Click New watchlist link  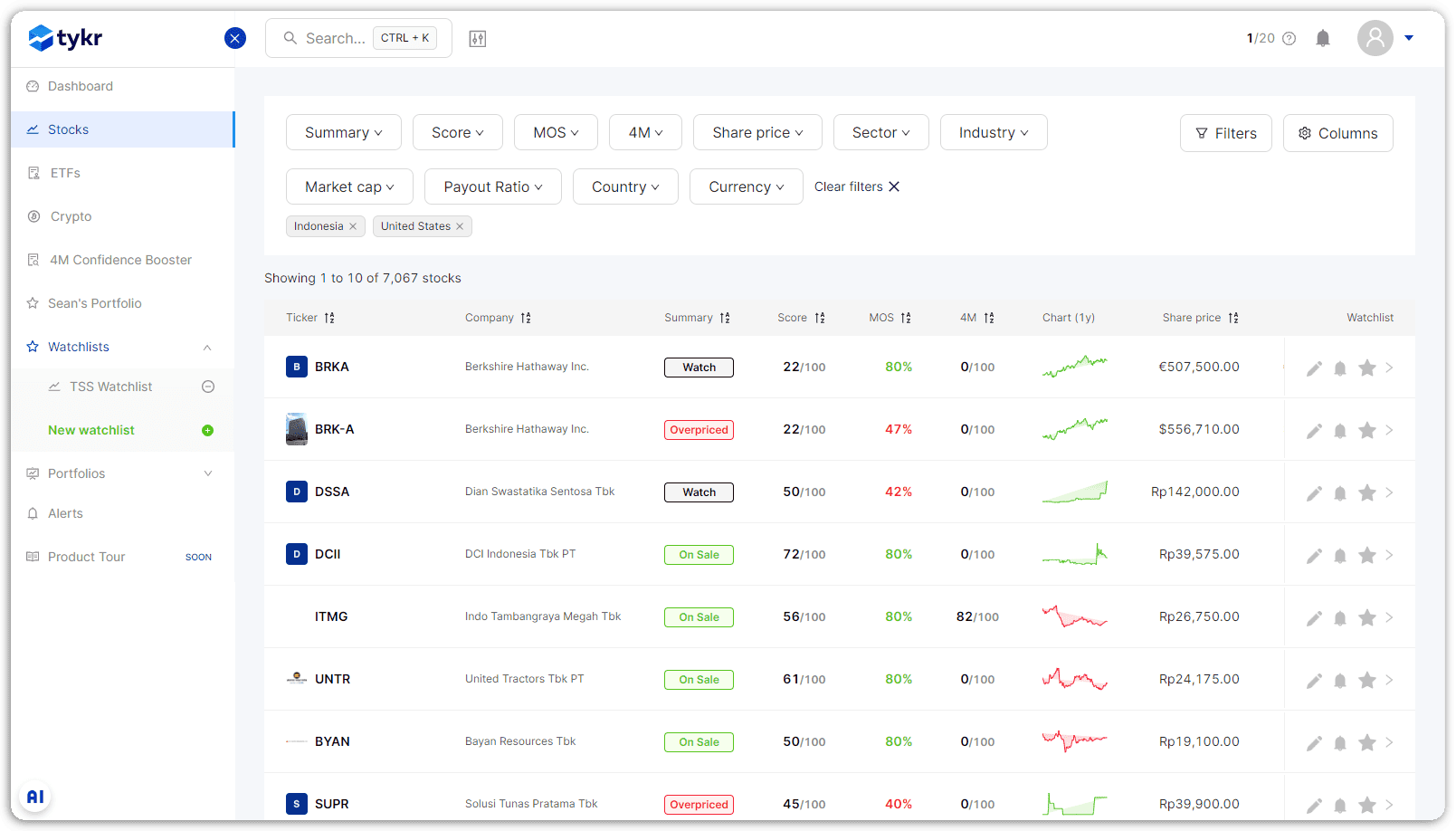tap(91, 430)
